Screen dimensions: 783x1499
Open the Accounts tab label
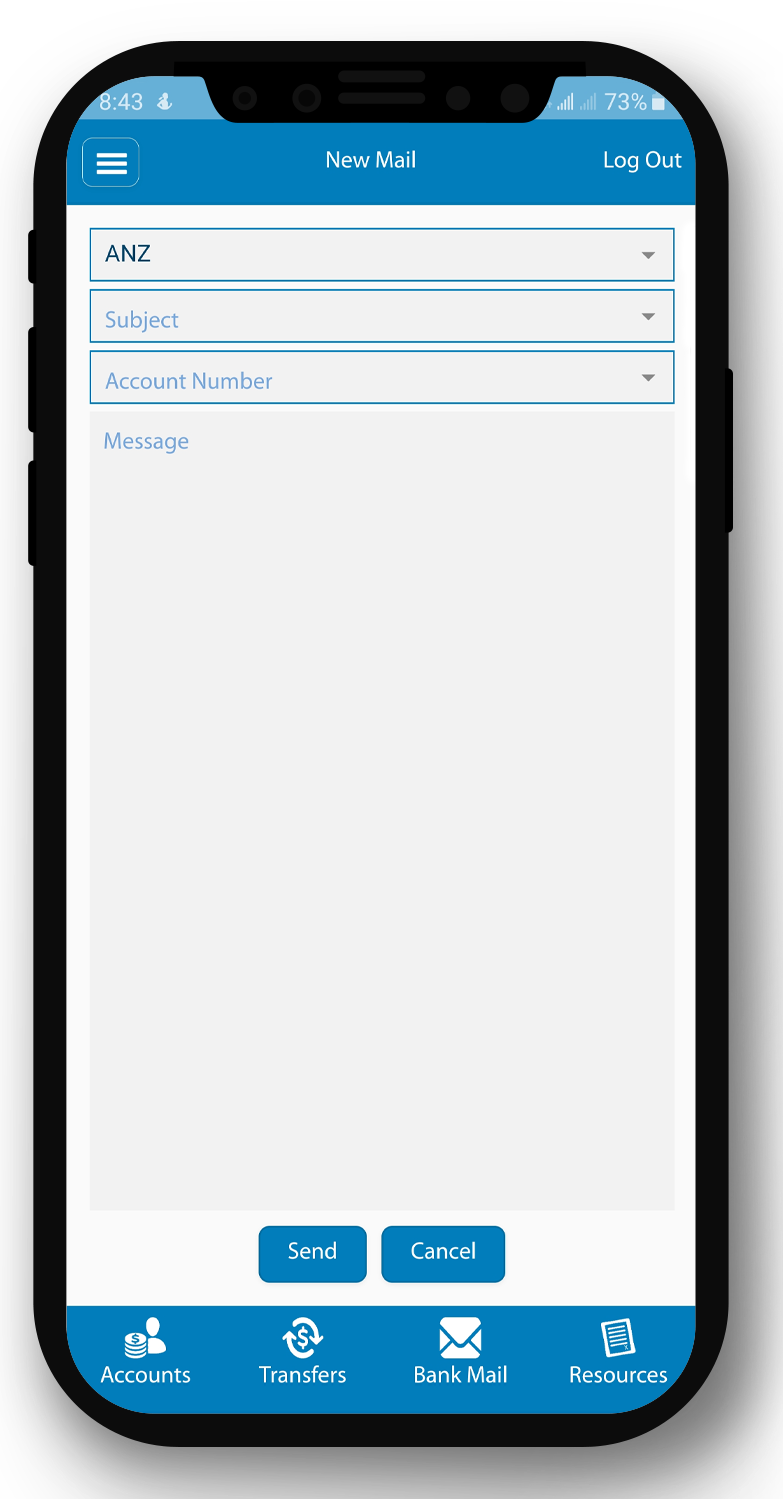145,1375
